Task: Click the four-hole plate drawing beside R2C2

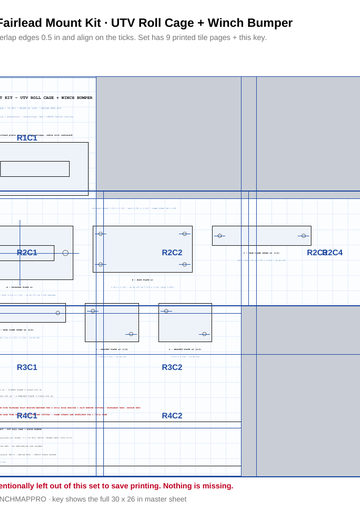Action: [143, 249]
